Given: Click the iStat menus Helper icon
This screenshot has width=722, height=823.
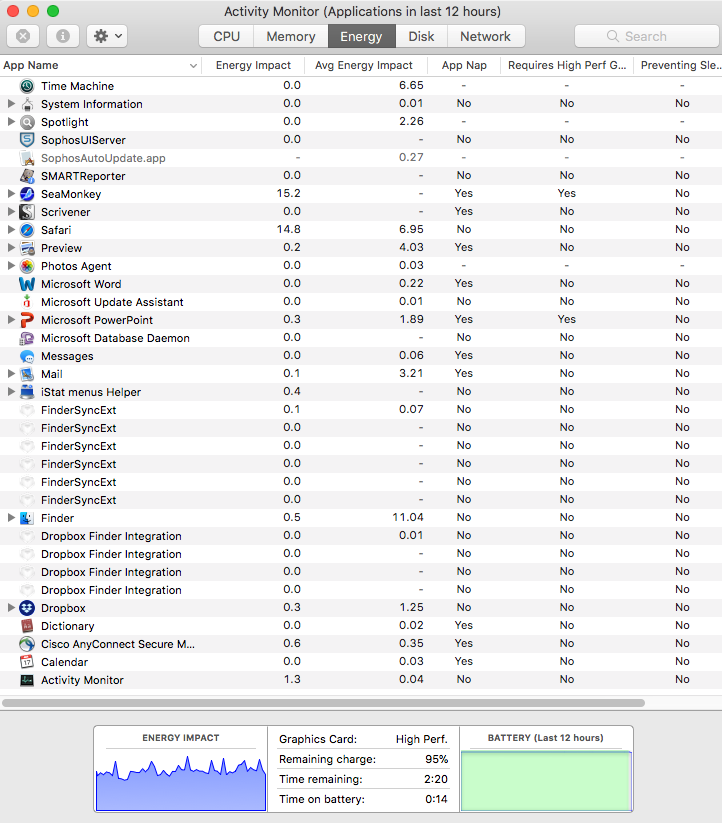Looking at the screenshot, I should 27,392.
